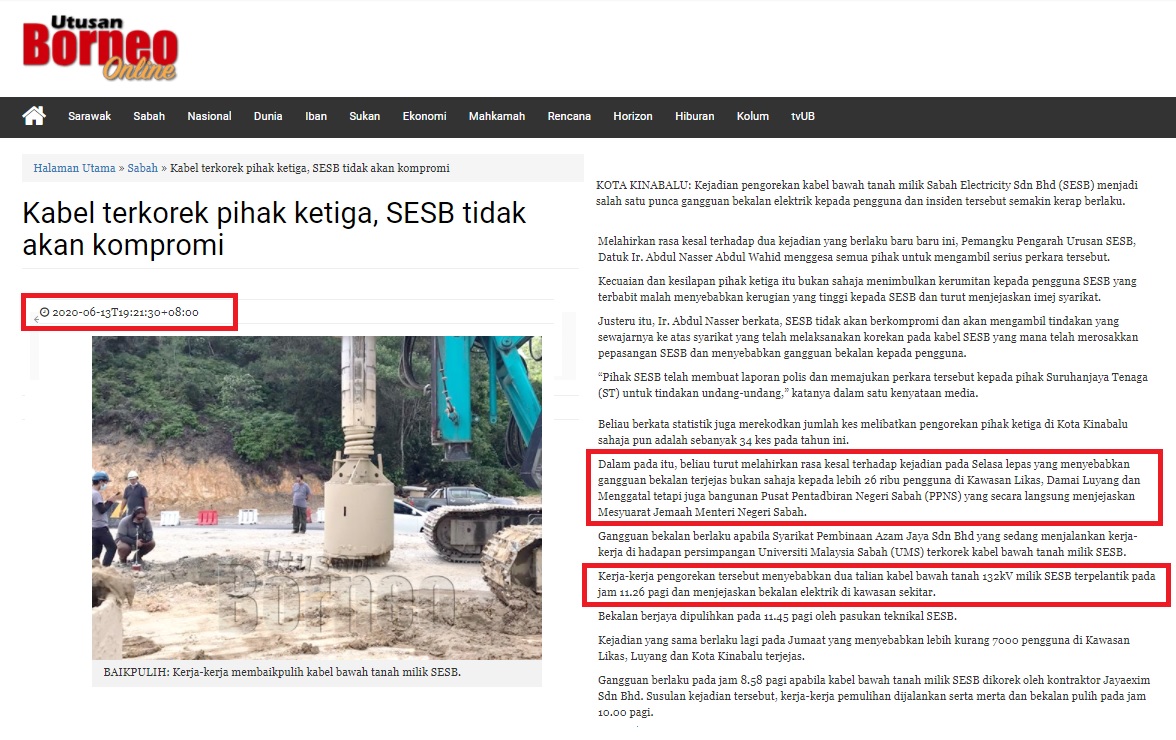The height and width of the screenshot is (740, 1176).
Task: Go to the Rencana section
Action: (569, 116)
